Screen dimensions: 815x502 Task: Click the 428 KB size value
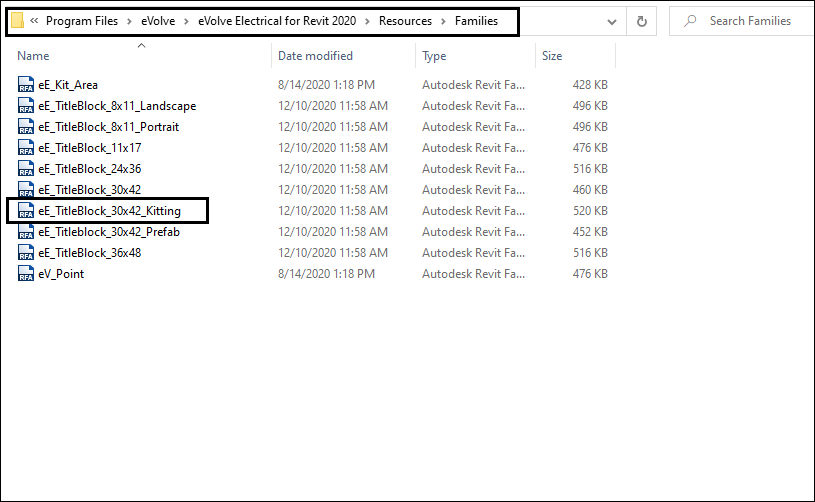click(590, 85)
